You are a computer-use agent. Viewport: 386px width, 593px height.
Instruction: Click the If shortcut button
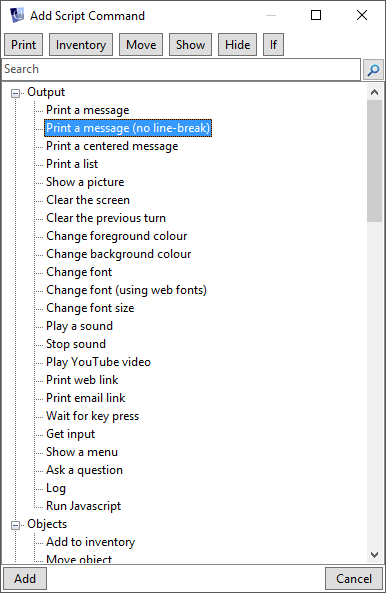(273, 45)
